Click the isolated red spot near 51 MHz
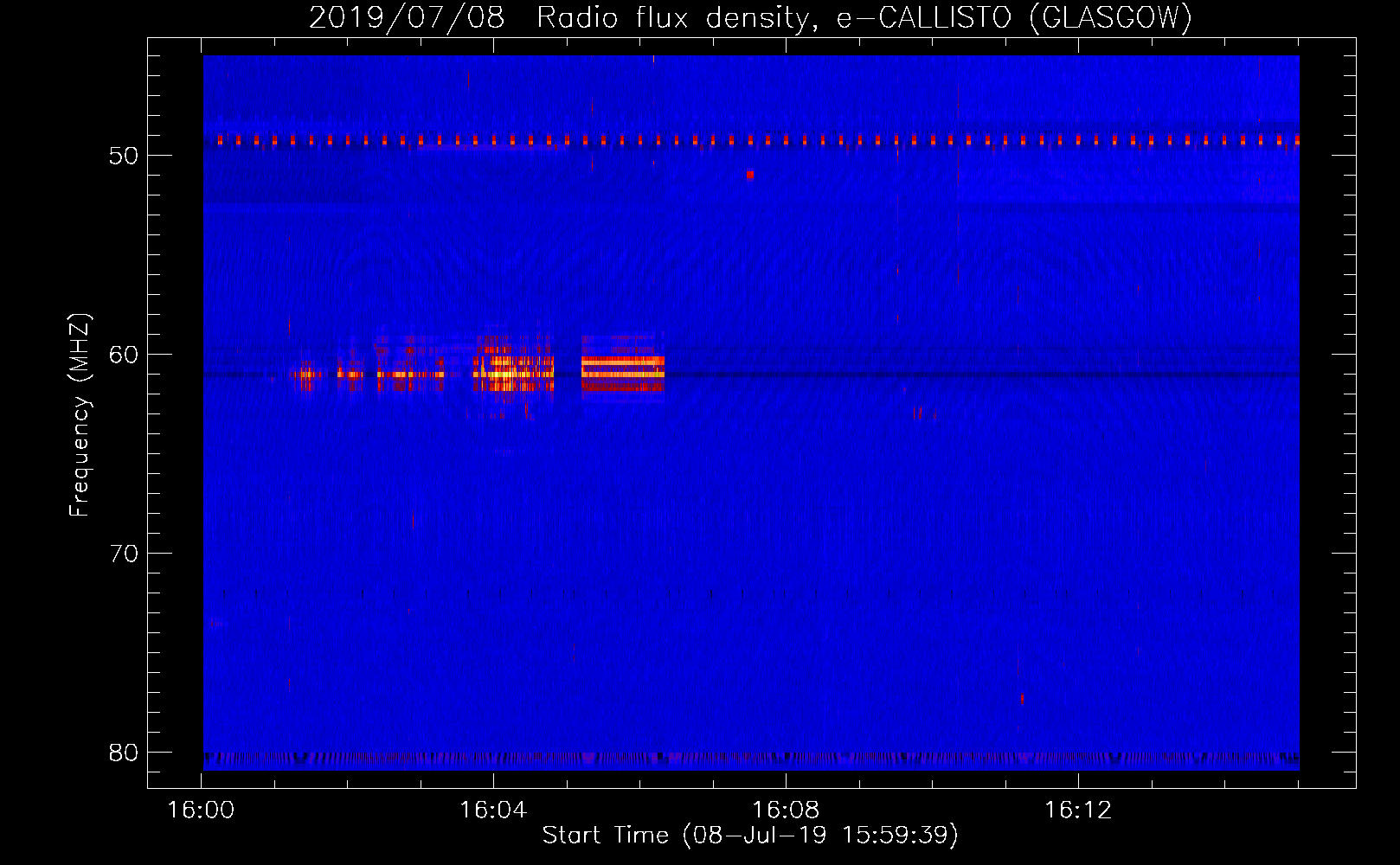Screen dimensions: 1400x865 point(750,174)
